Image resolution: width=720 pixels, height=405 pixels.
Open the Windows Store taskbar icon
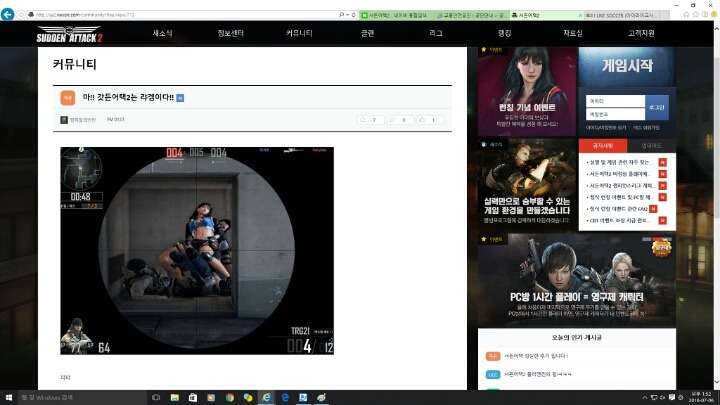pyautogui.click(x=193, y=398)
